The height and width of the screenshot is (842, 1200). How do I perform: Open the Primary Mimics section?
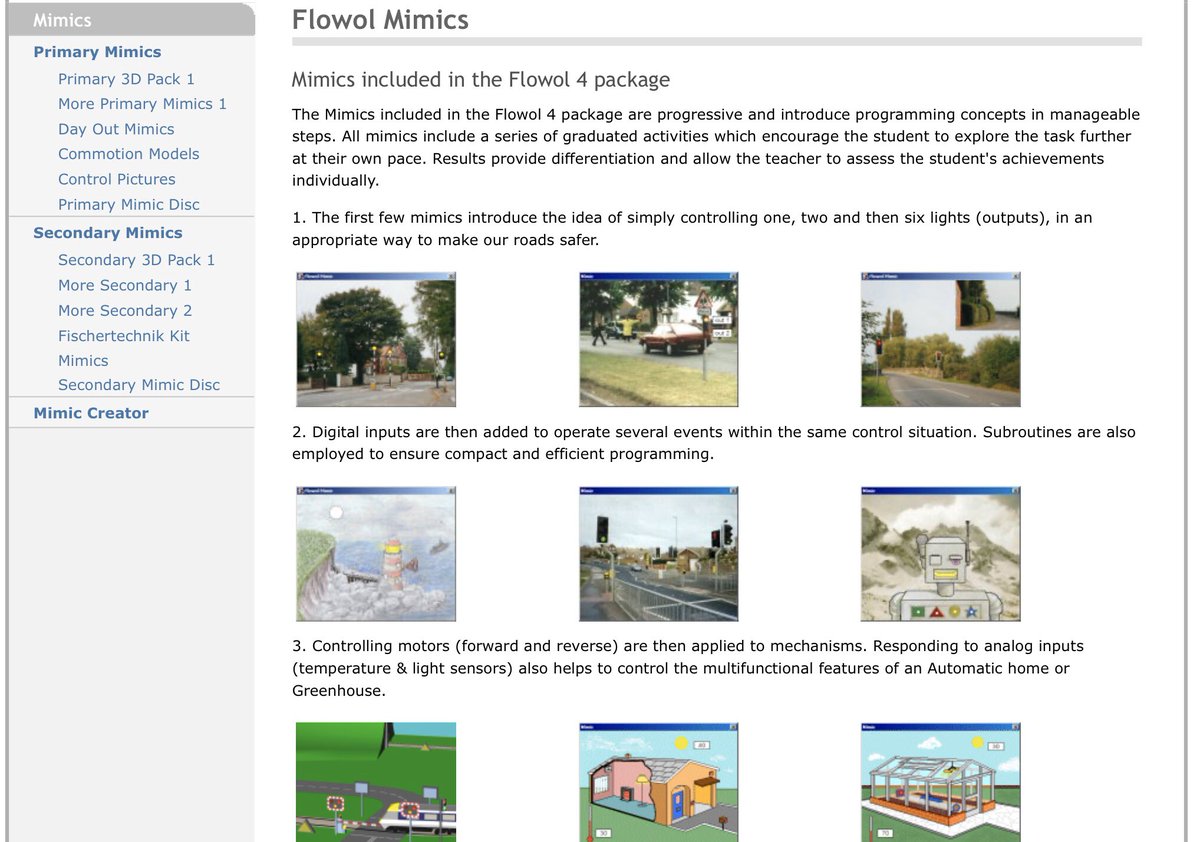pyautogui.click(x=97, y=52)
